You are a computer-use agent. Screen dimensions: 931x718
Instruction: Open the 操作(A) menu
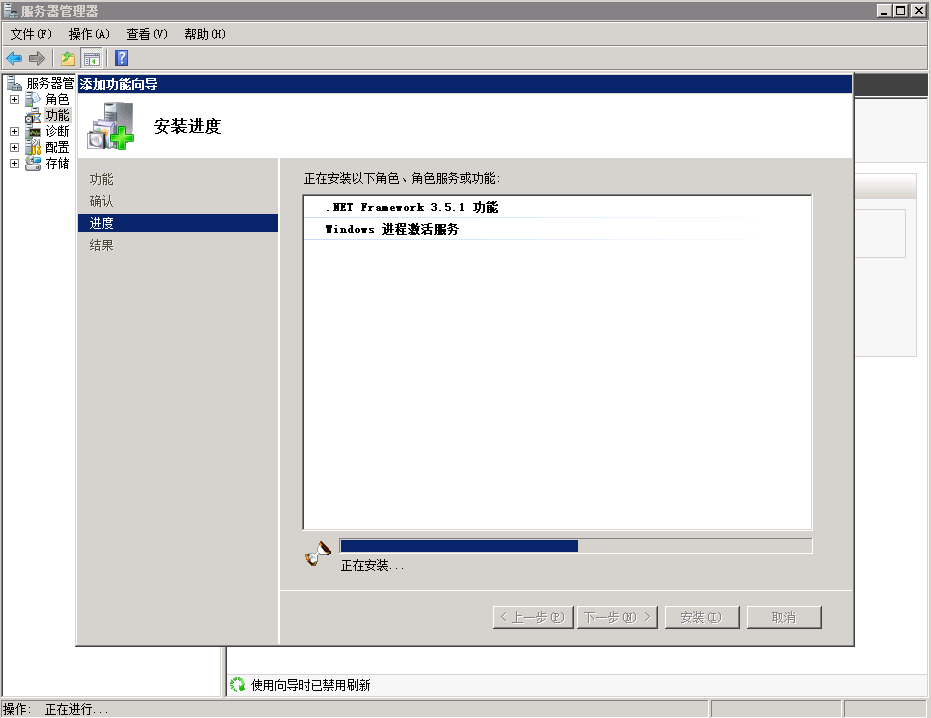click(89, 34)
